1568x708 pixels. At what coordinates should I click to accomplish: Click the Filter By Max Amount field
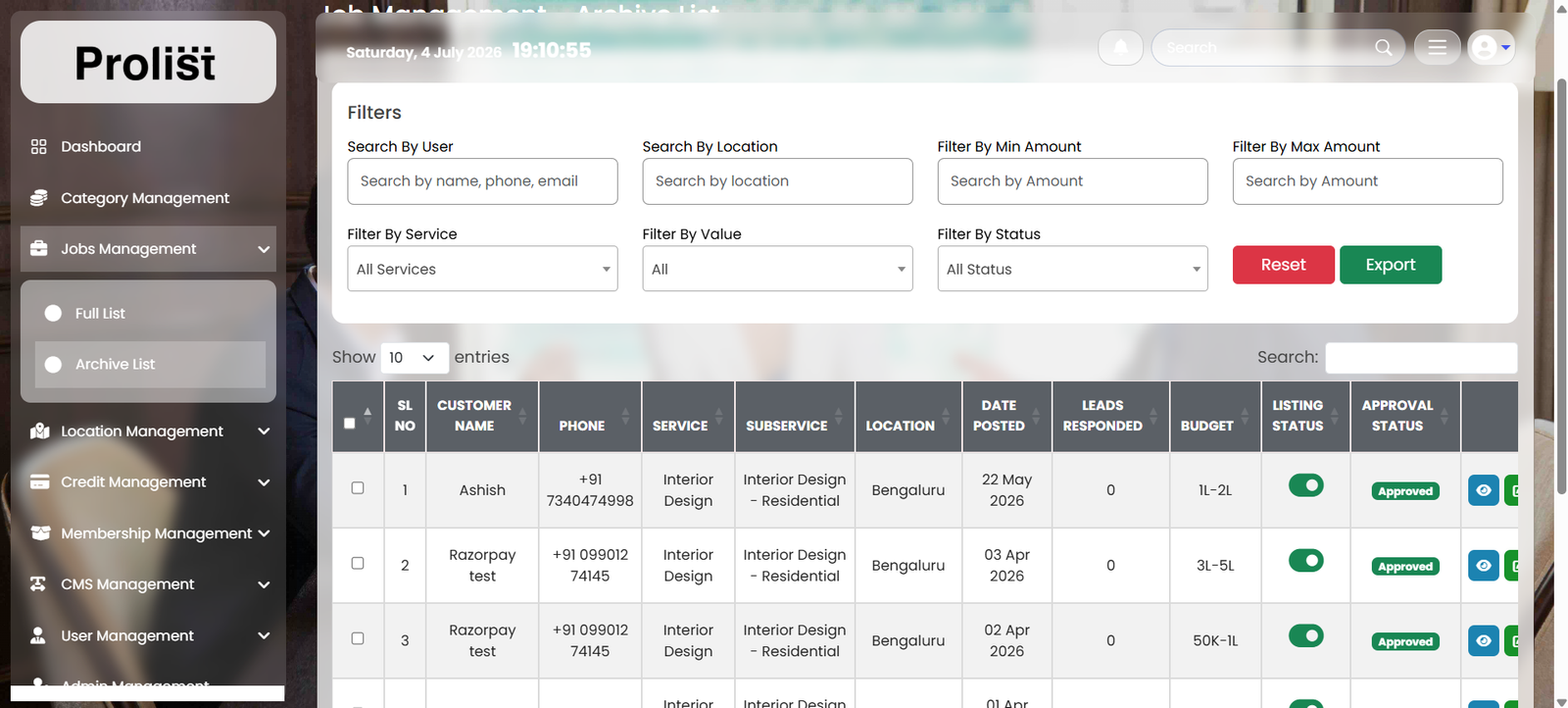coord(1367,181)
